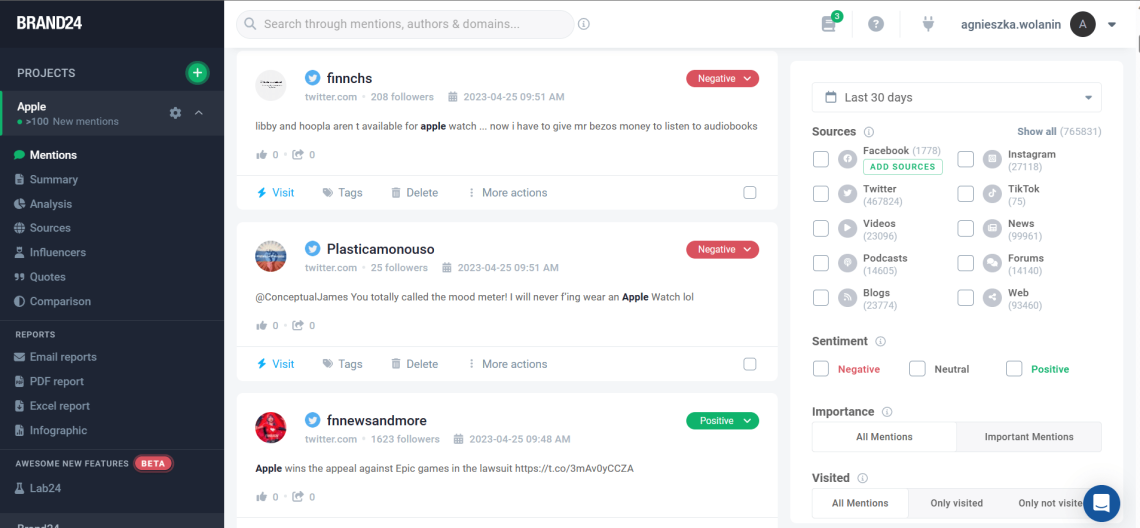This screenshot has width=1140, height=528.
Task: Open the Analysis section in sidebar
Action: [50, 204]
